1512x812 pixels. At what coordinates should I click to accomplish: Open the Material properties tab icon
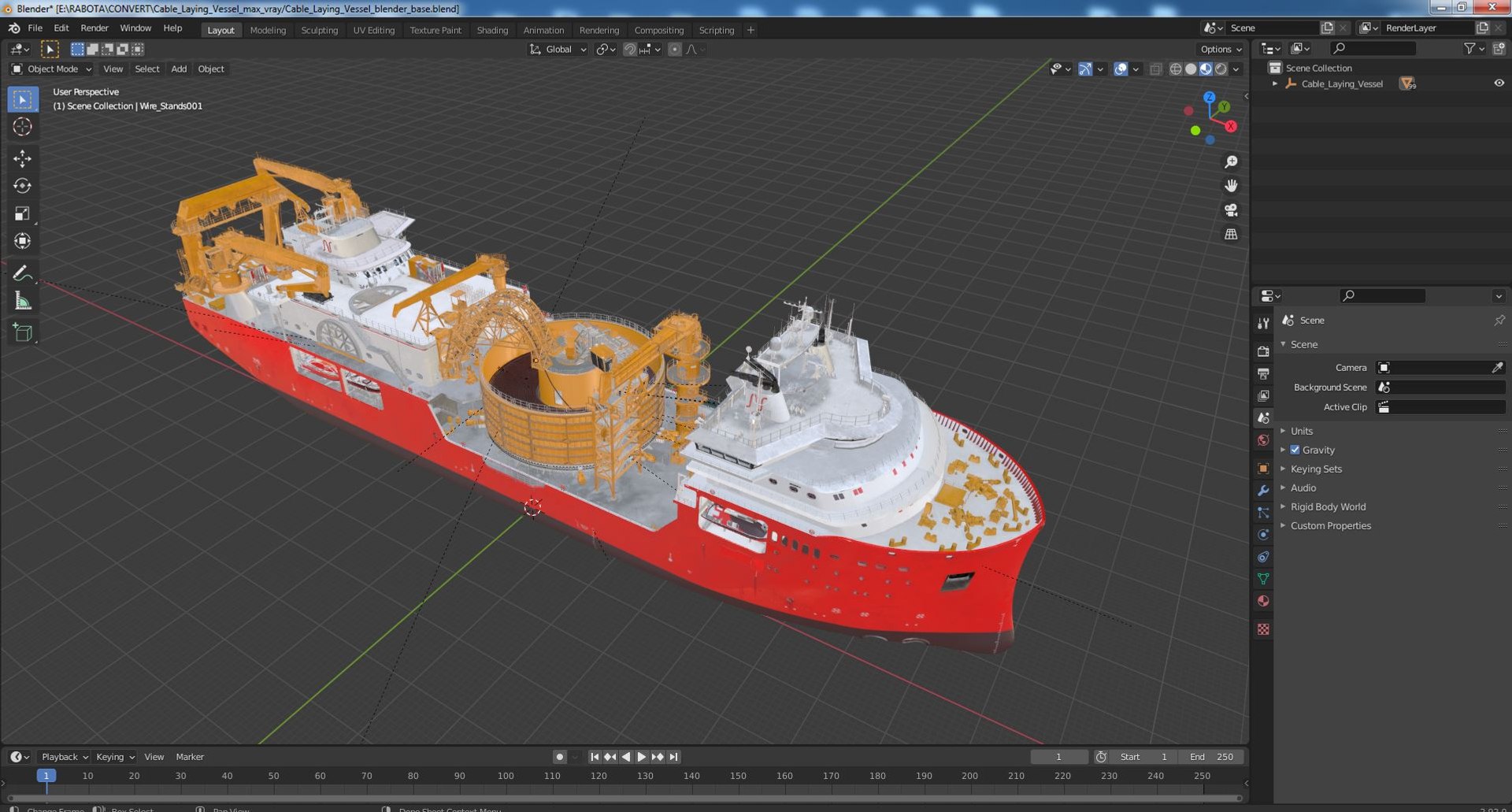[x=1263, y=601]
